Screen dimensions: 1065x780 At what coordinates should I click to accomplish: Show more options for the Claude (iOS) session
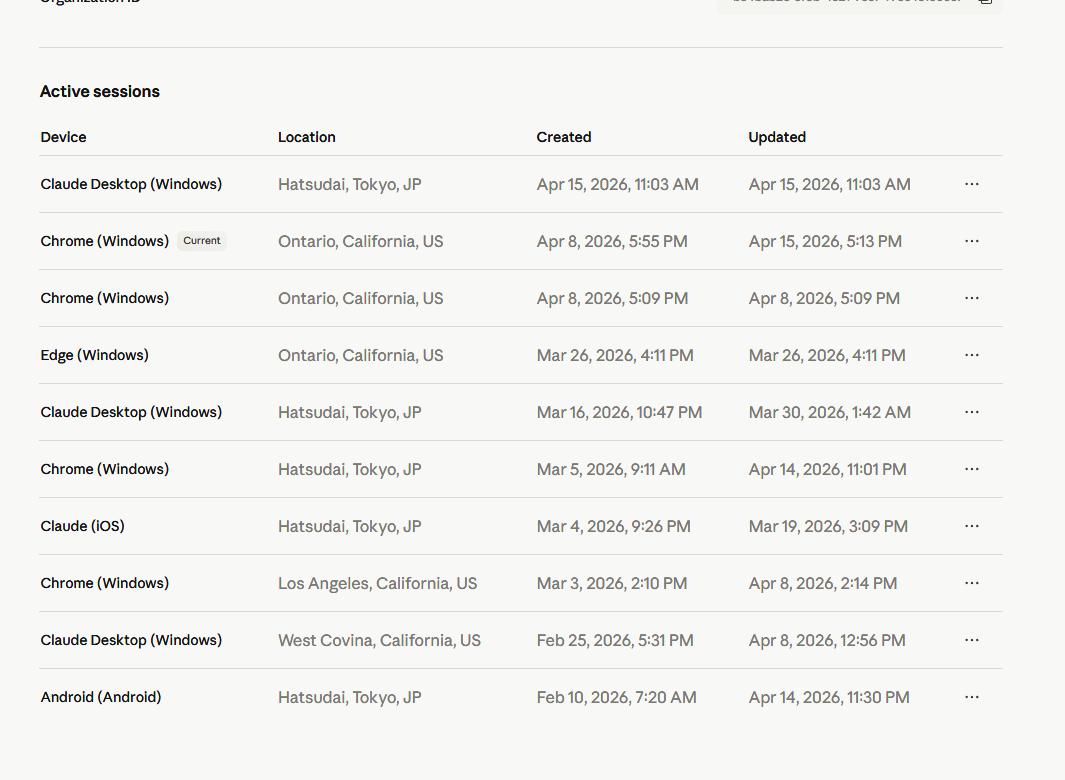[972, 527]
